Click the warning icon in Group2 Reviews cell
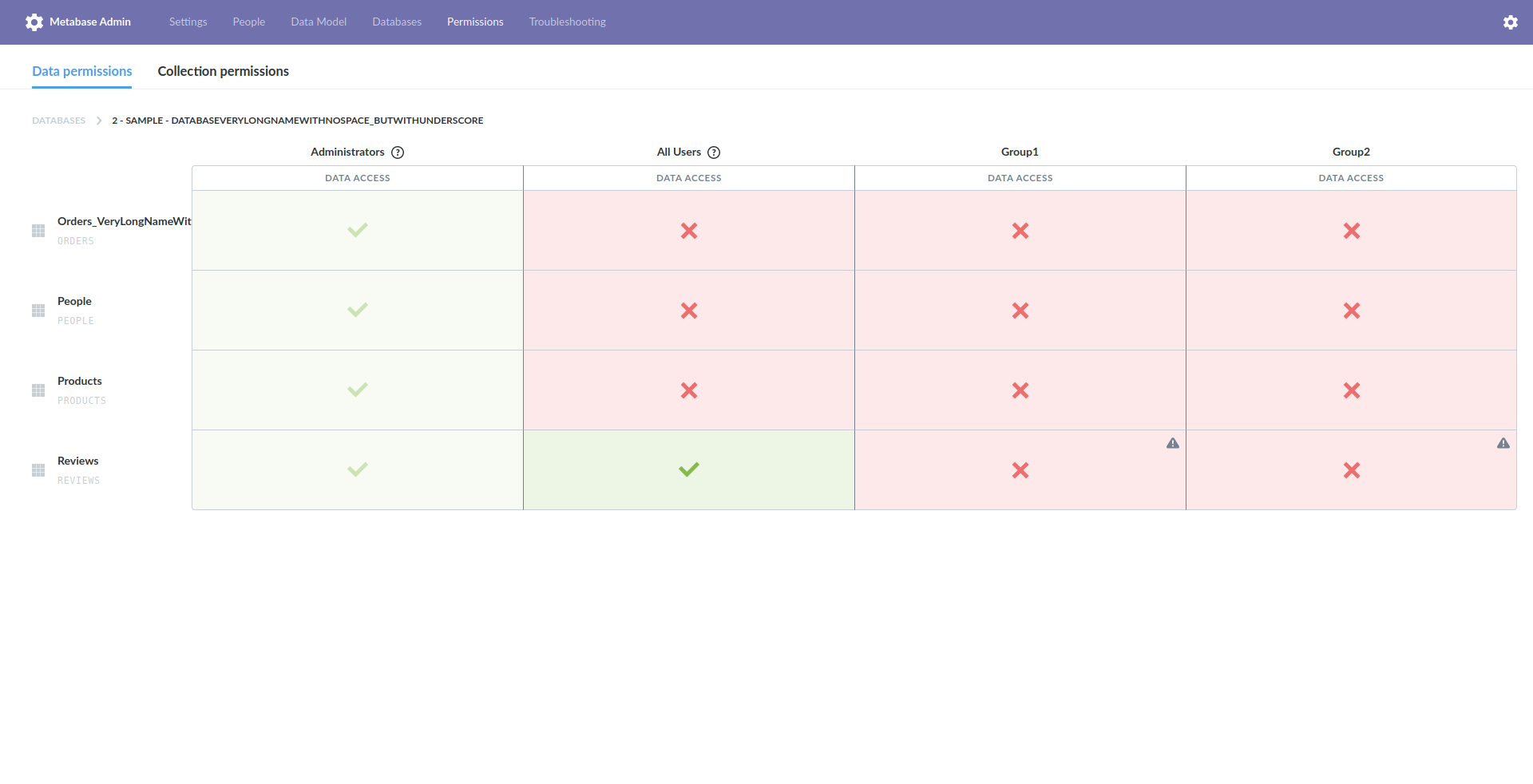The image size is (1533, 784). click(x=1503, y=443)
